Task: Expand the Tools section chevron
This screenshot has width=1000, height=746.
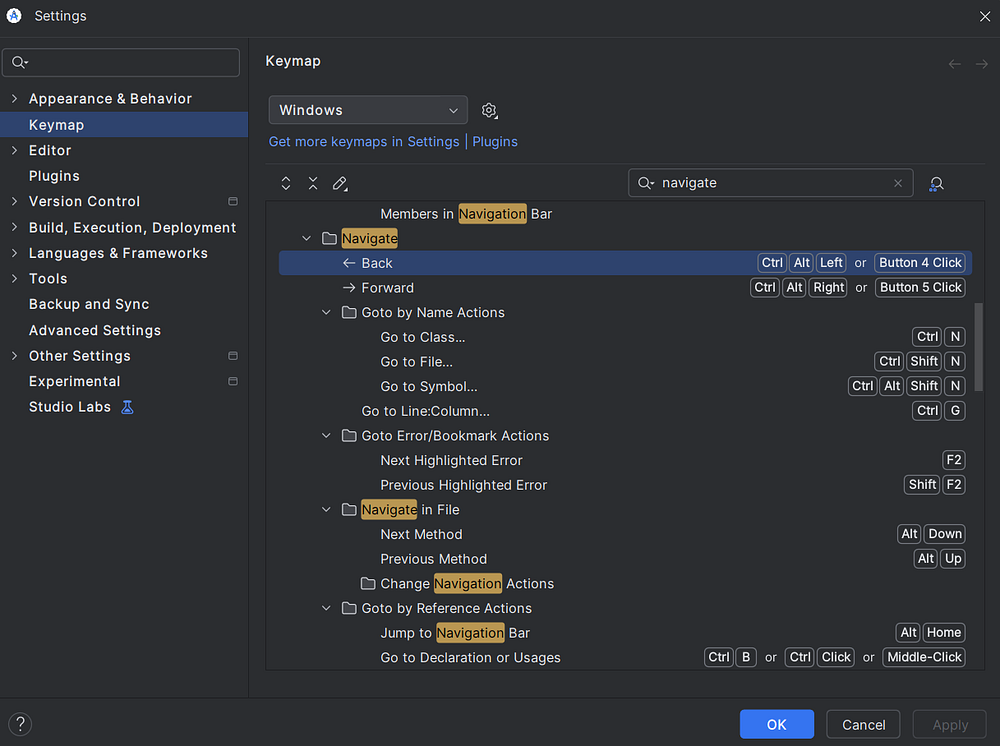Action: point(15,279)
